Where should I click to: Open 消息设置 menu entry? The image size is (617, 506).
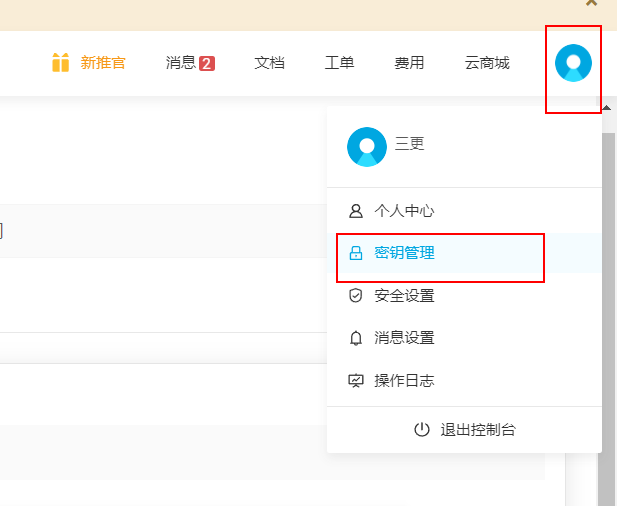404,338
